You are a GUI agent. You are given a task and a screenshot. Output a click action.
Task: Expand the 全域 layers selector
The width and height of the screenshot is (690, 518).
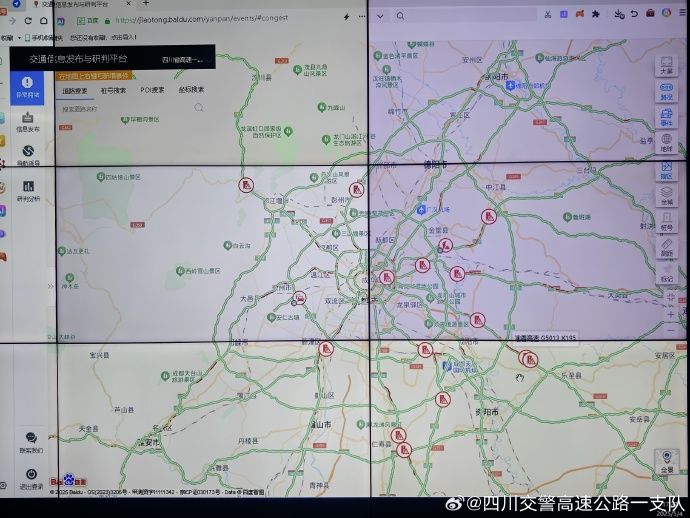(x=666, y=197)
